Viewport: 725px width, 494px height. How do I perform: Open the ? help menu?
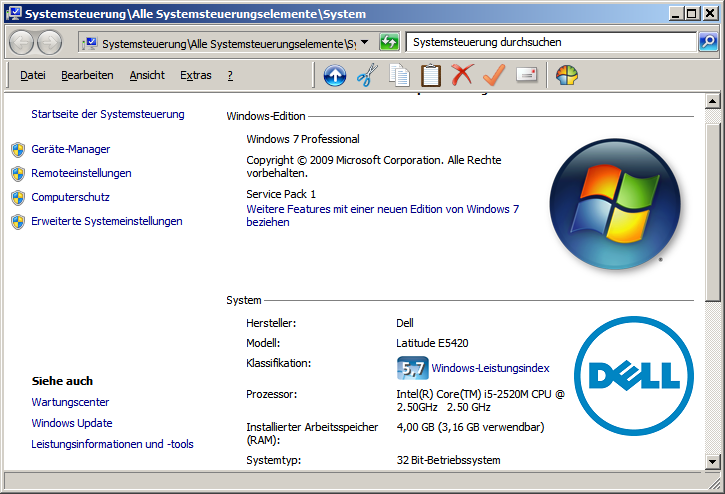click(230, 75)
